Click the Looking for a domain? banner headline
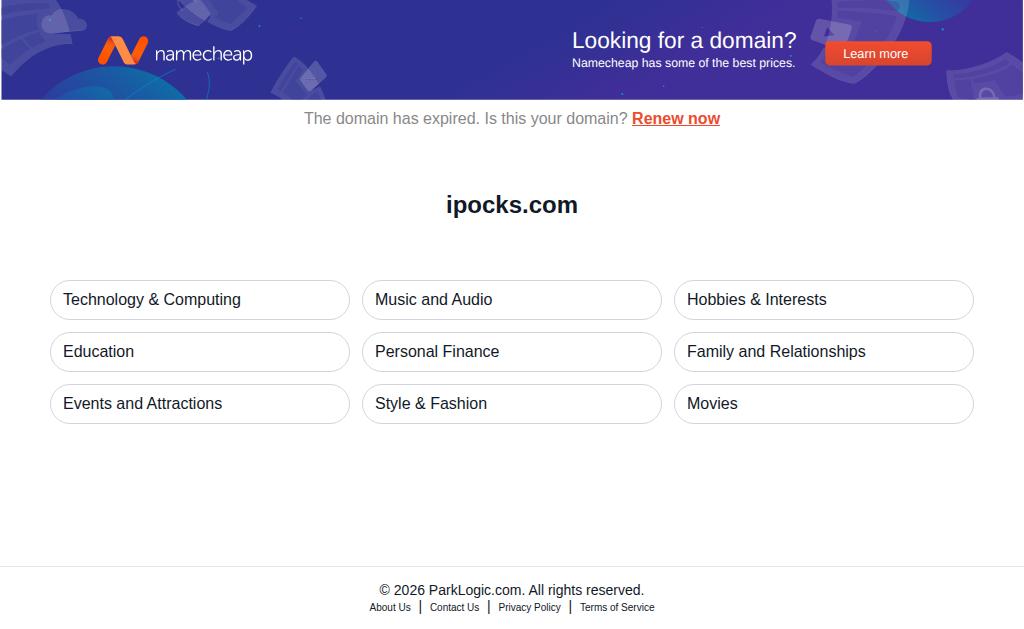 coord(684,40)
